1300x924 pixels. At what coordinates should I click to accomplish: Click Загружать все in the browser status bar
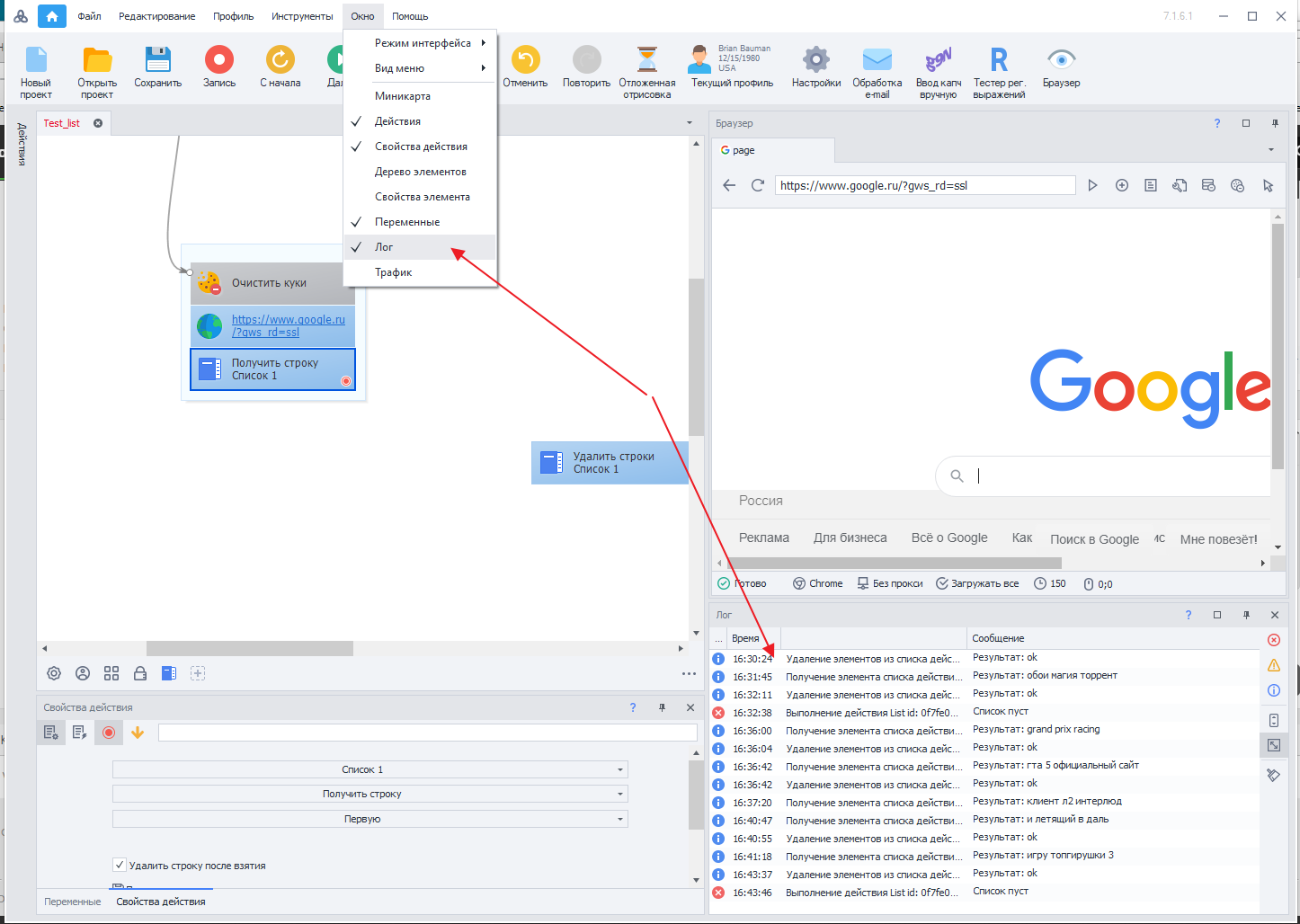coord(977,583)
